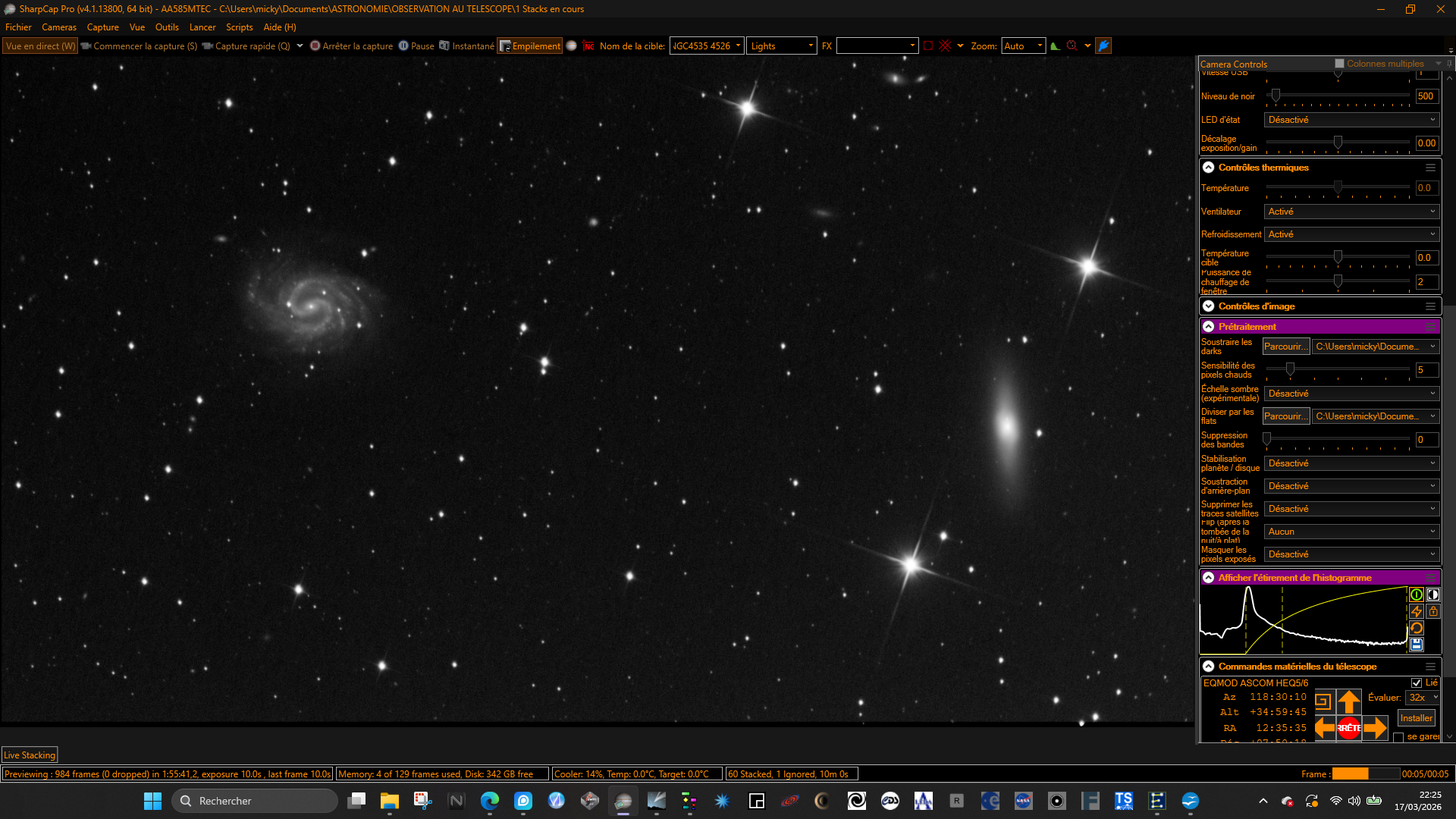
Task: Adjust the Niveau de noir slider
Action: pos(1338,96)
